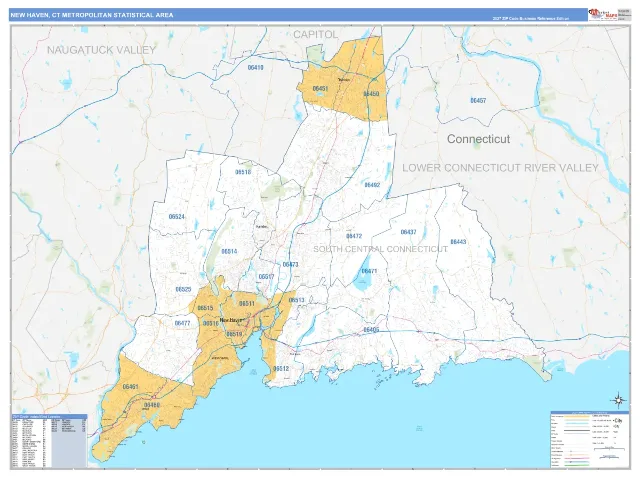Click ZIP code label 06524

[177, 217]
